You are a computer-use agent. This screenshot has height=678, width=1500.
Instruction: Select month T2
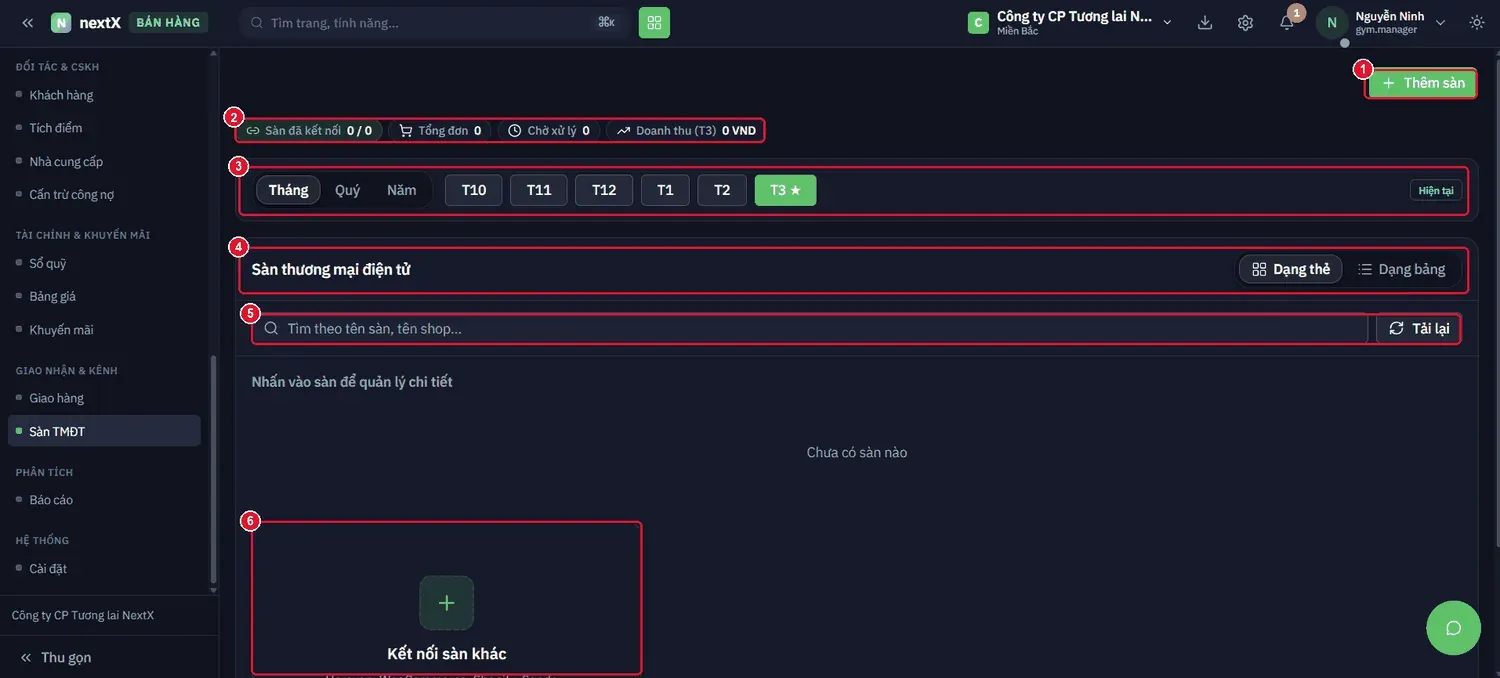coord(722,190)
